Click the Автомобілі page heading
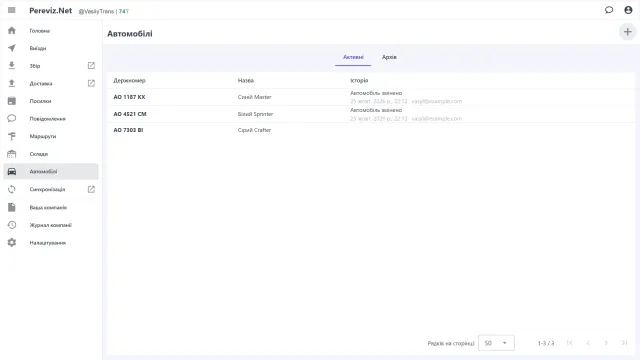This screenshot has width=640, height=360. [130, 34]
